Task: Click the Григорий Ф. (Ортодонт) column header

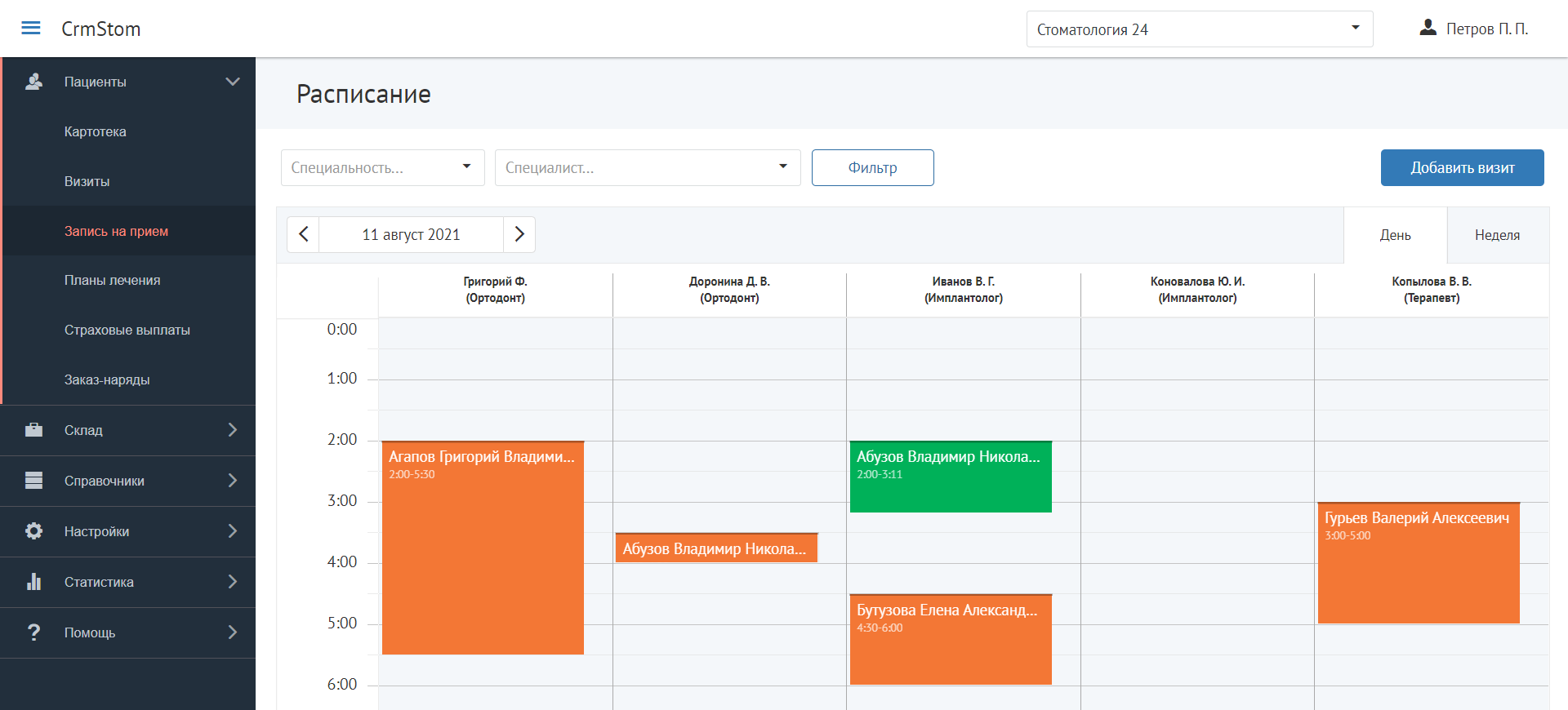Action: tap(496, 290)
